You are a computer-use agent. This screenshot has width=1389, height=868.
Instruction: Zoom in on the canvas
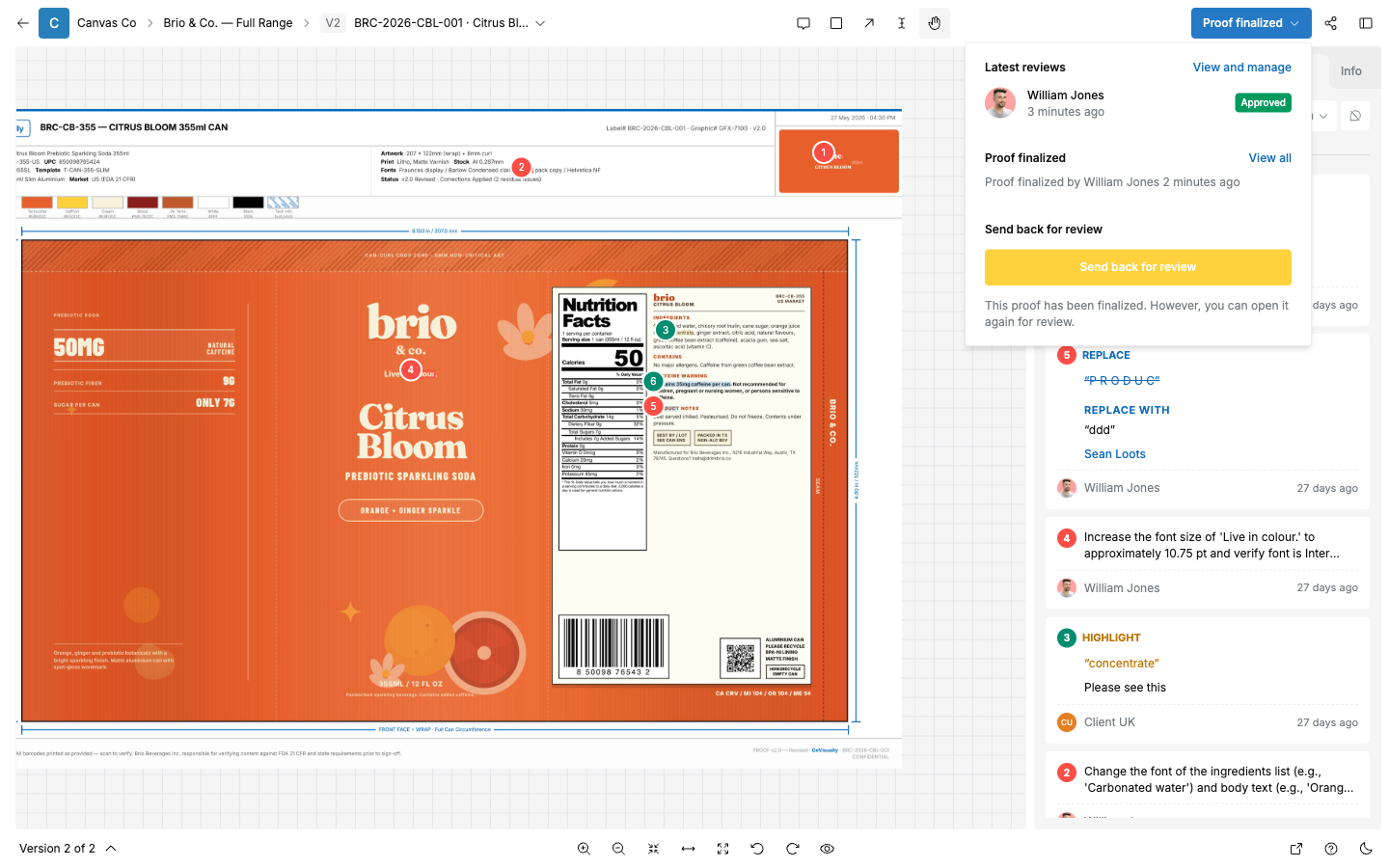(584, 849)
